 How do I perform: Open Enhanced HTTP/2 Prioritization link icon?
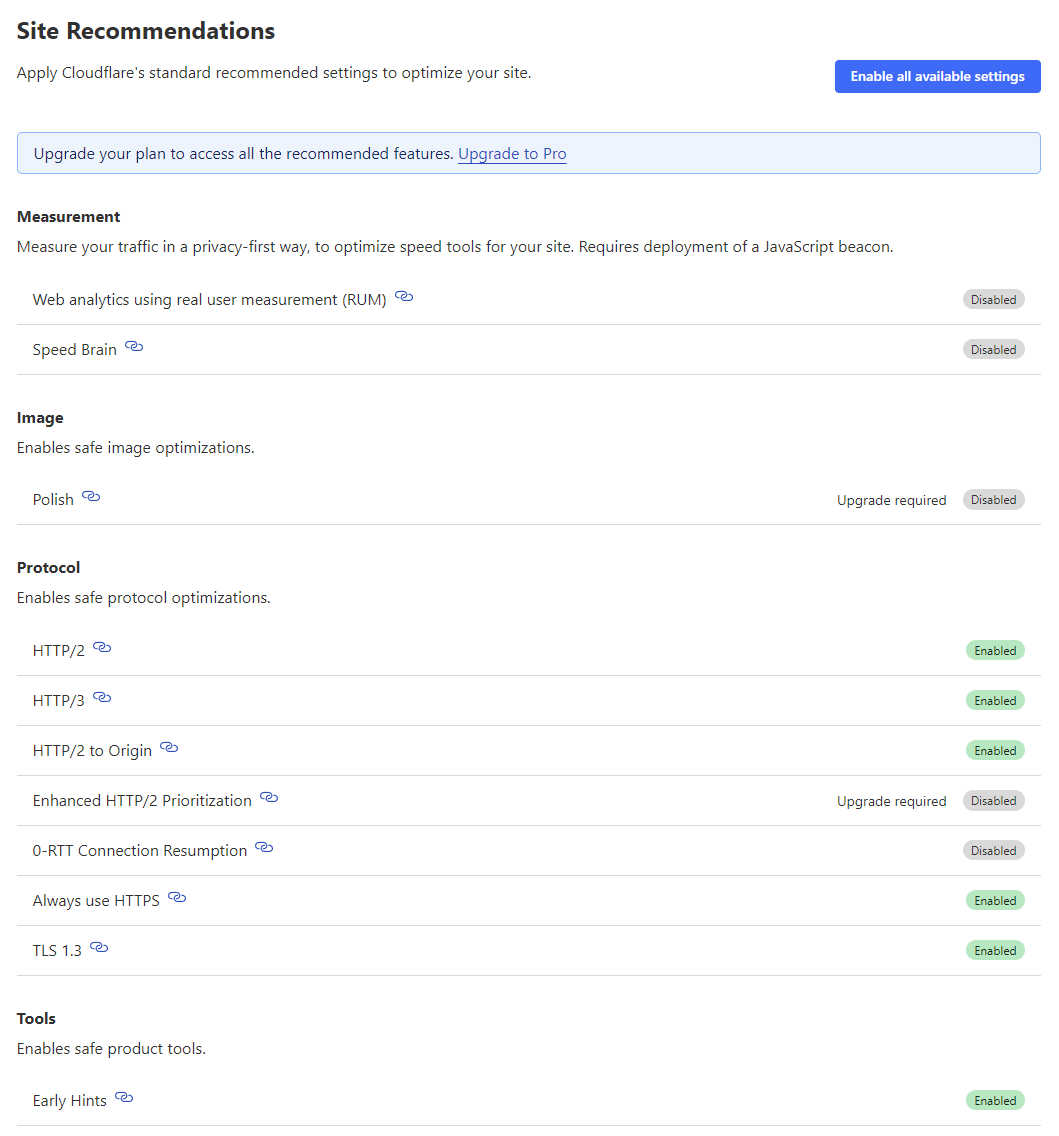coord(269,797)
